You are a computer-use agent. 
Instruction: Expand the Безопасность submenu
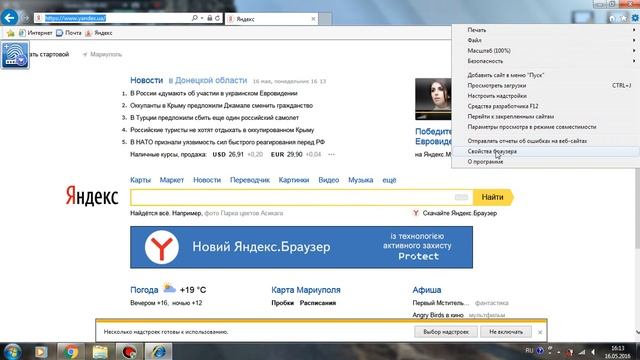tap(546, 61)
